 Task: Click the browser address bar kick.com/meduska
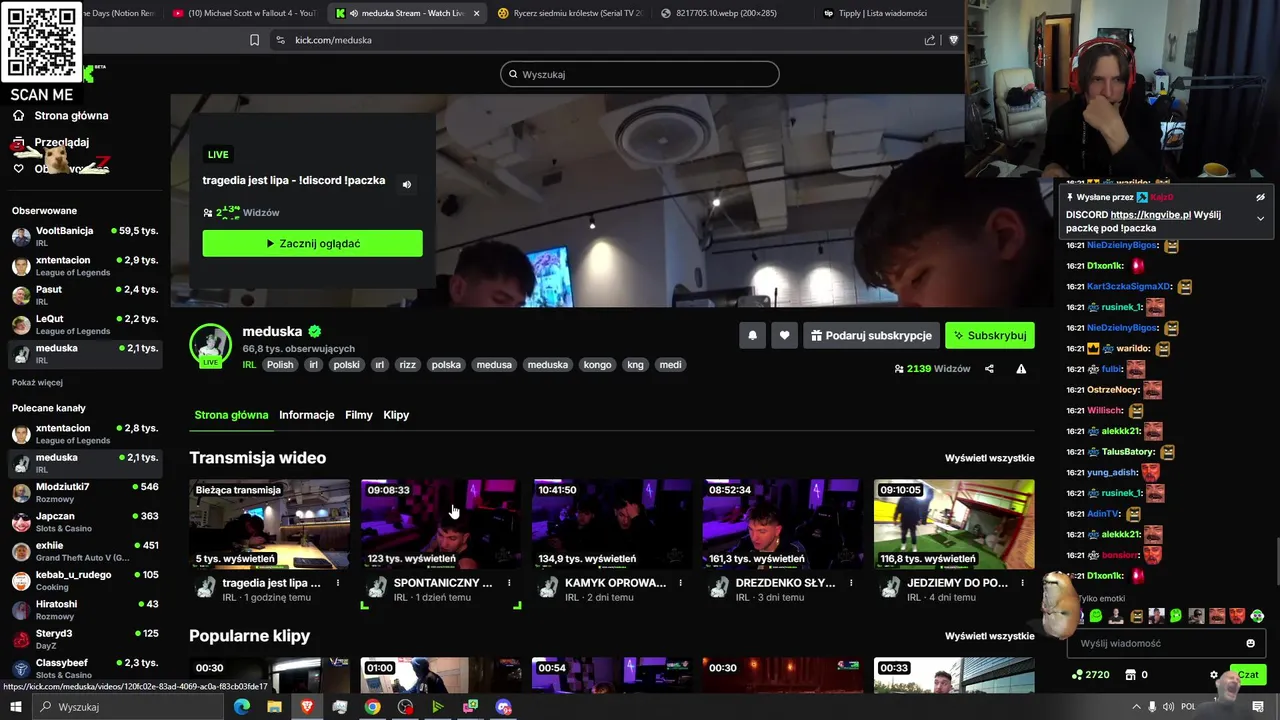(600, 40)
